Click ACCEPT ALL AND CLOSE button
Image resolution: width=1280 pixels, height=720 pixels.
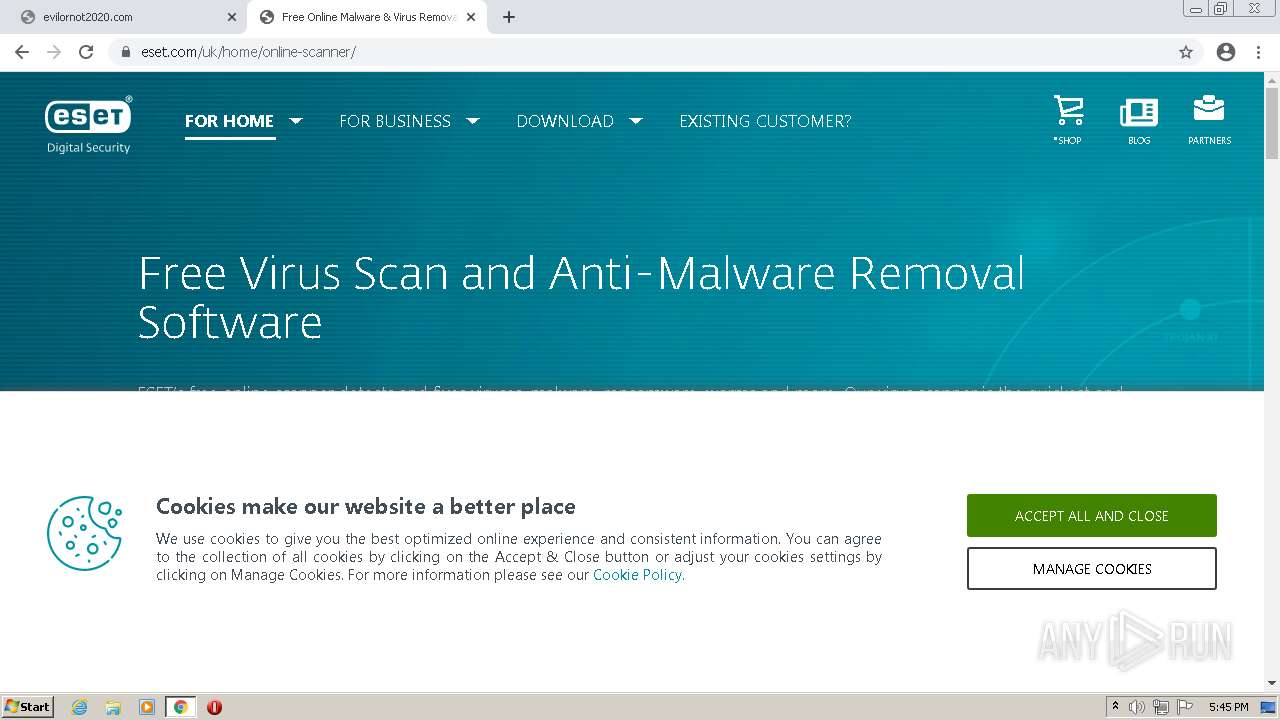click(1092, 516)
